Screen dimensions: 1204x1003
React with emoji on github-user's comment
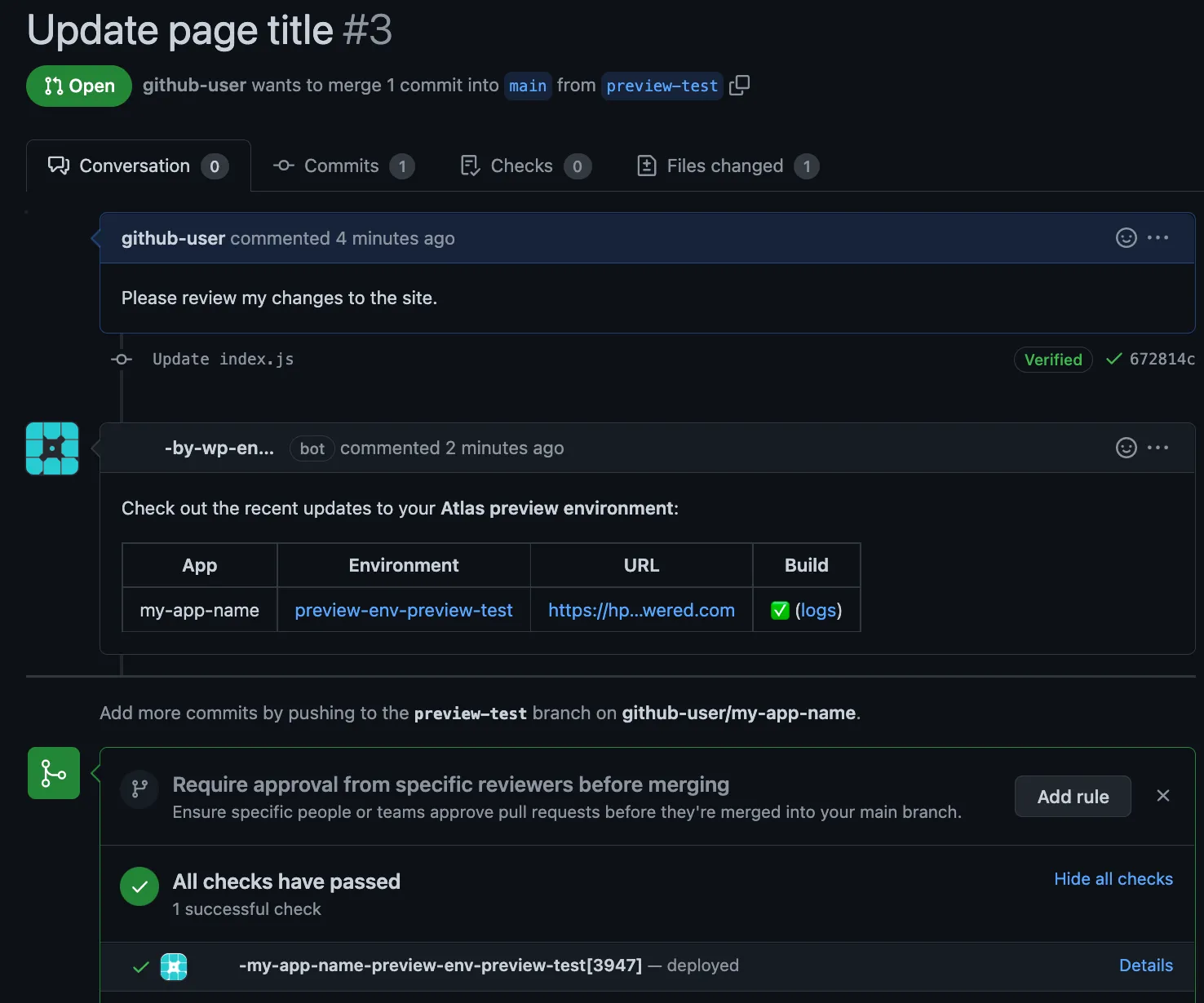click(1126, 238)
